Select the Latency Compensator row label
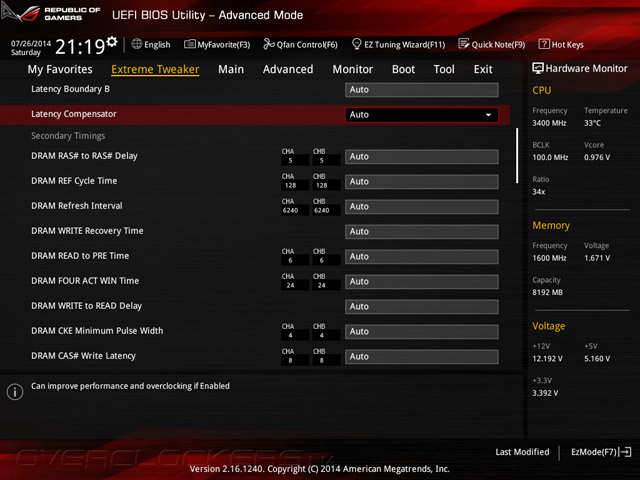Image resolution: width=640 pixels, height=480 pixels. [74, 114]
